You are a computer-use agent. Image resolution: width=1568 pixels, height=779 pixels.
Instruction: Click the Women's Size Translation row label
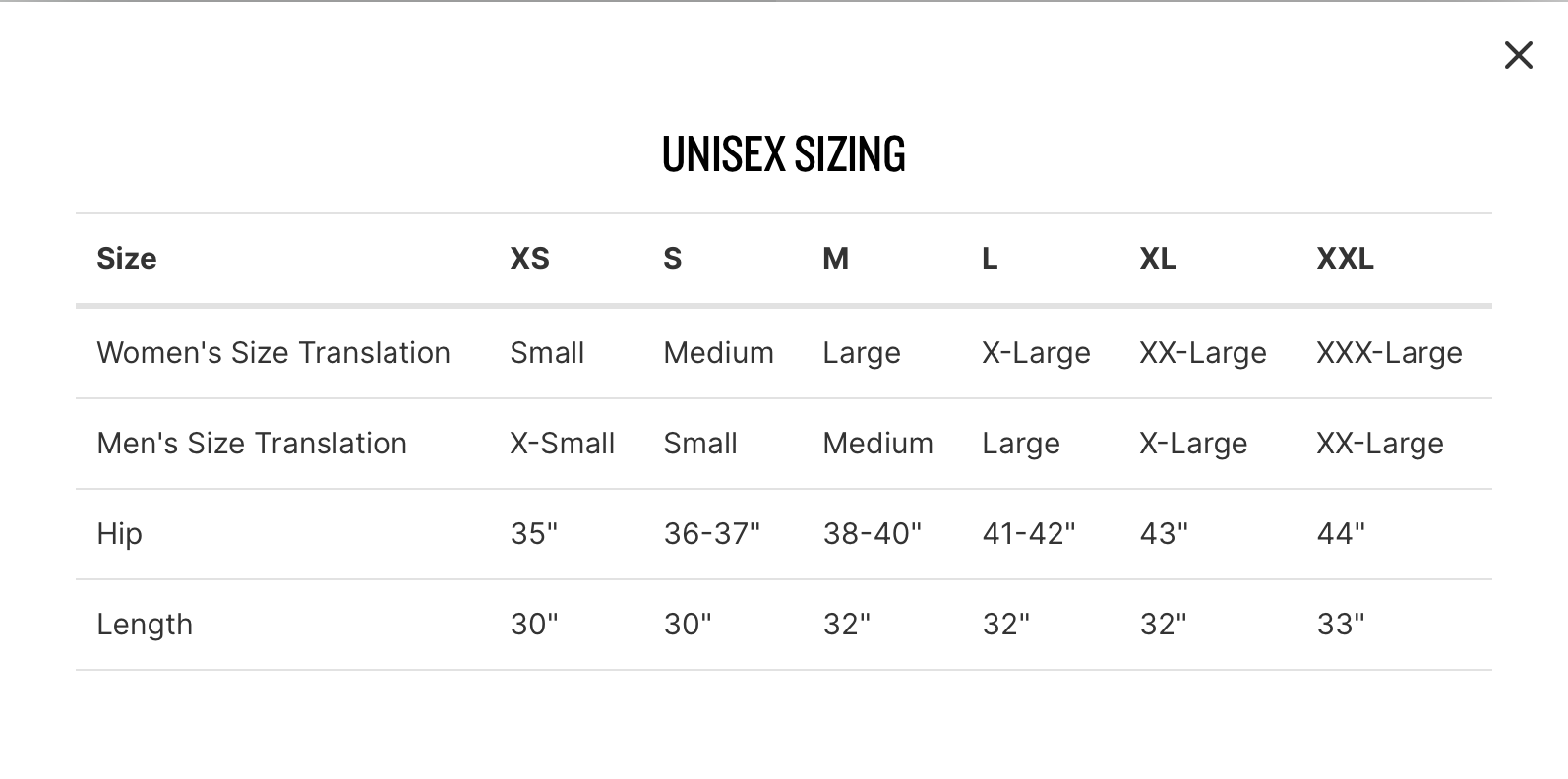(273, 353)
